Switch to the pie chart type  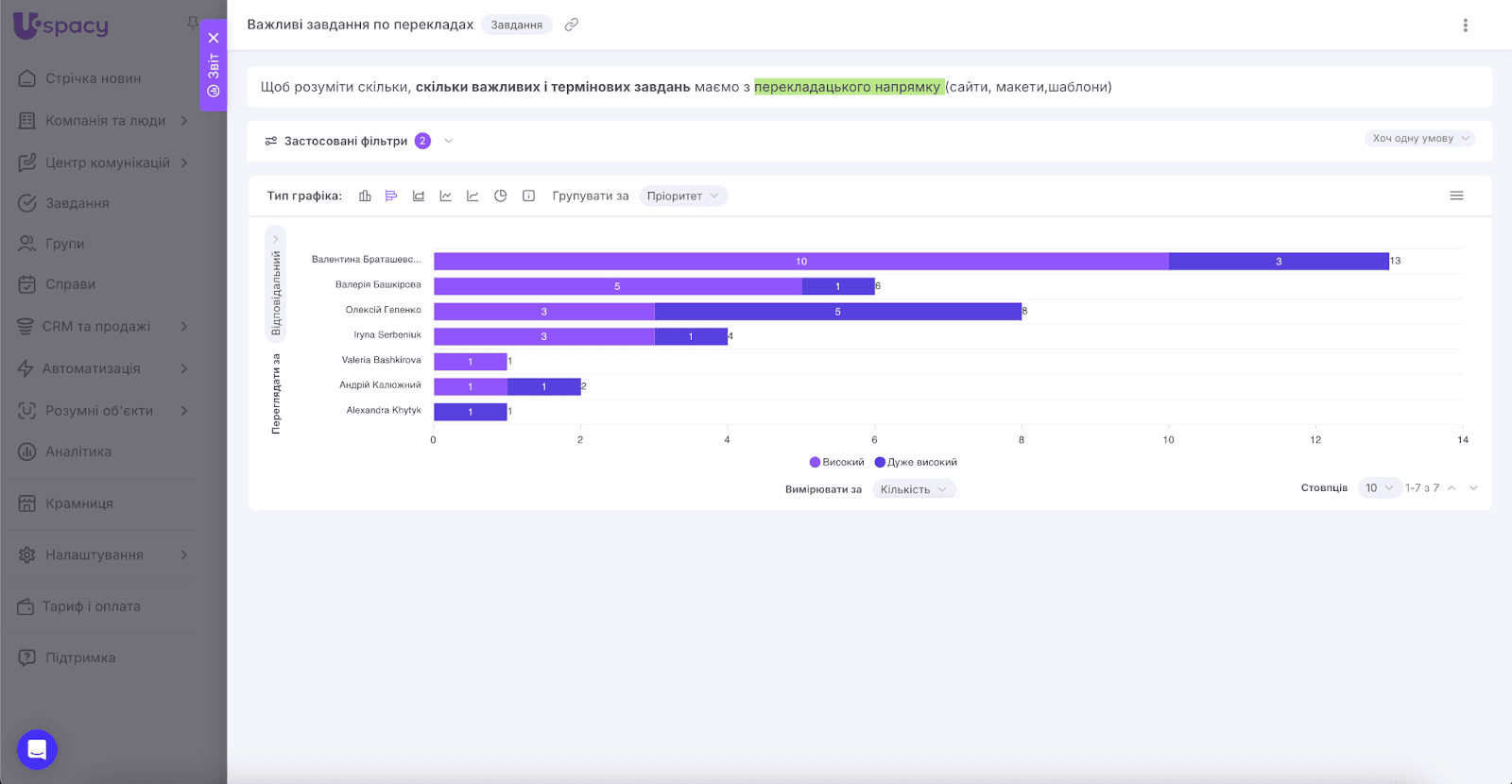[501, 196]
